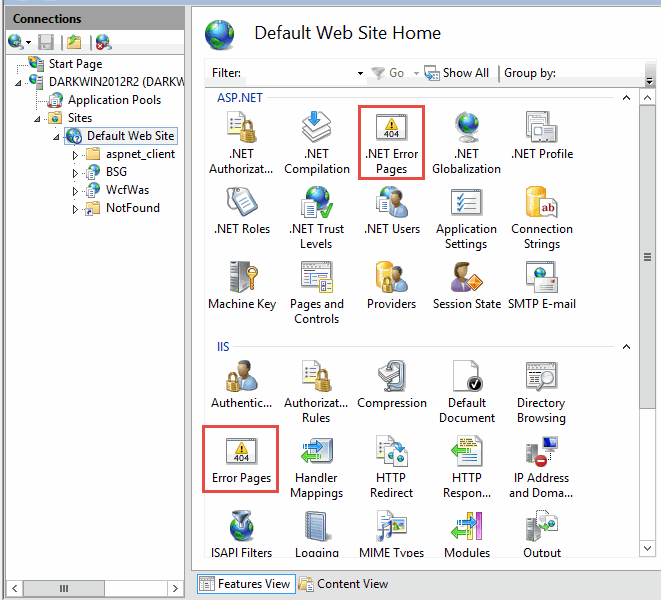Open Compression feature

(392, 384)
